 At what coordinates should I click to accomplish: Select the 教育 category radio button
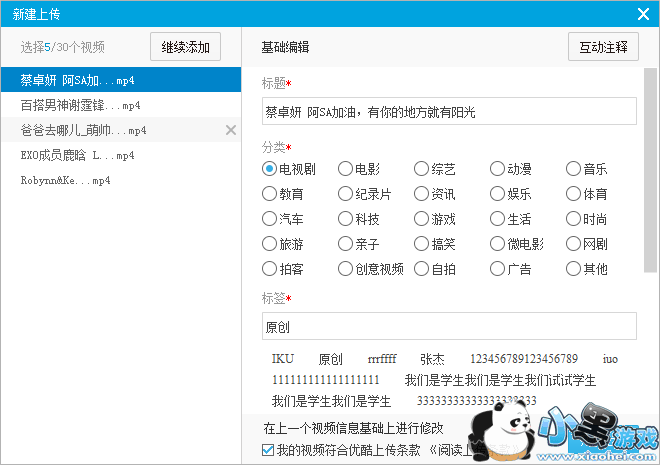point(269,194)
